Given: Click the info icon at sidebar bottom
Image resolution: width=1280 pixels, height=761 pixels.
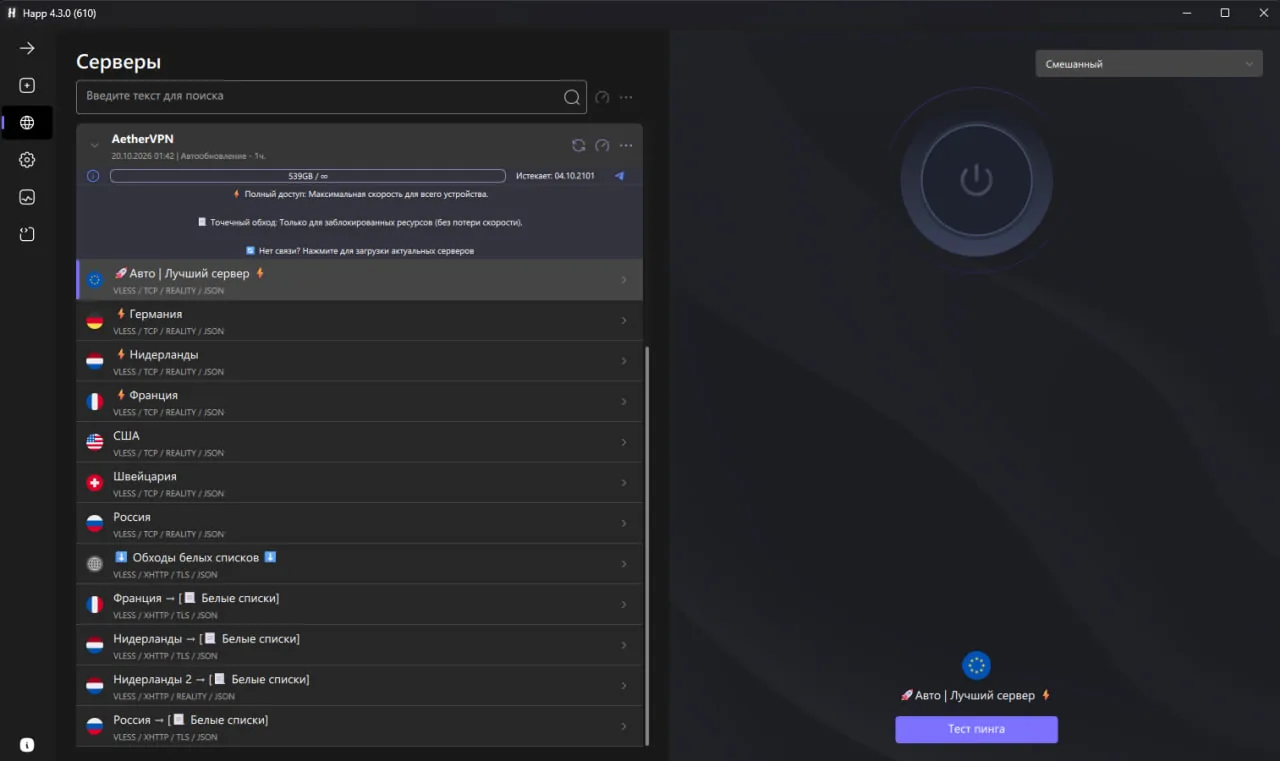Looking at the screenshot, I should coord(27,745).
